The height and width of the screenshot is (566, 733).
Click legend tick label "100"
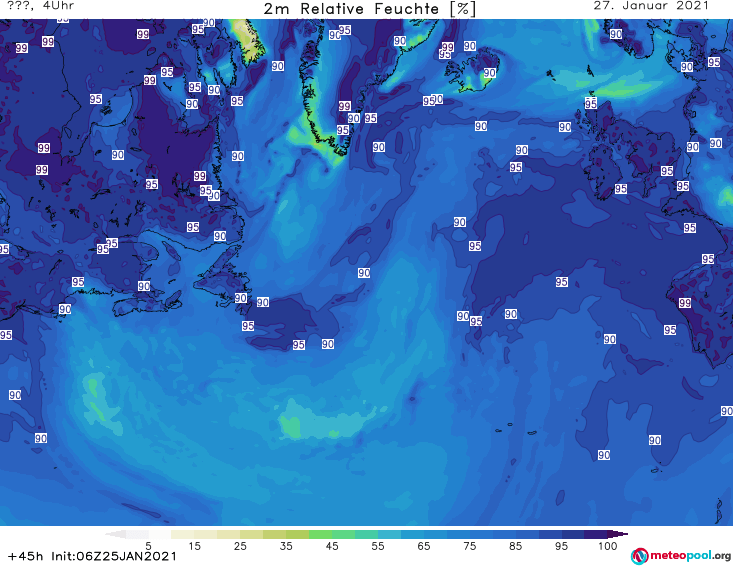(607, 546)
